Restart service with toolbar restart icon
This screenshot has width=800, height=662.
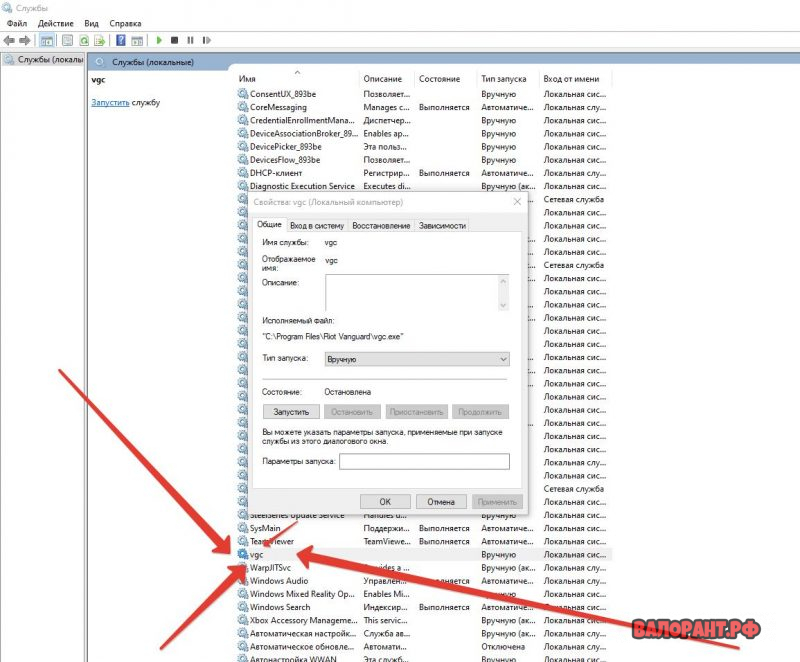click(x=206, y=40)
